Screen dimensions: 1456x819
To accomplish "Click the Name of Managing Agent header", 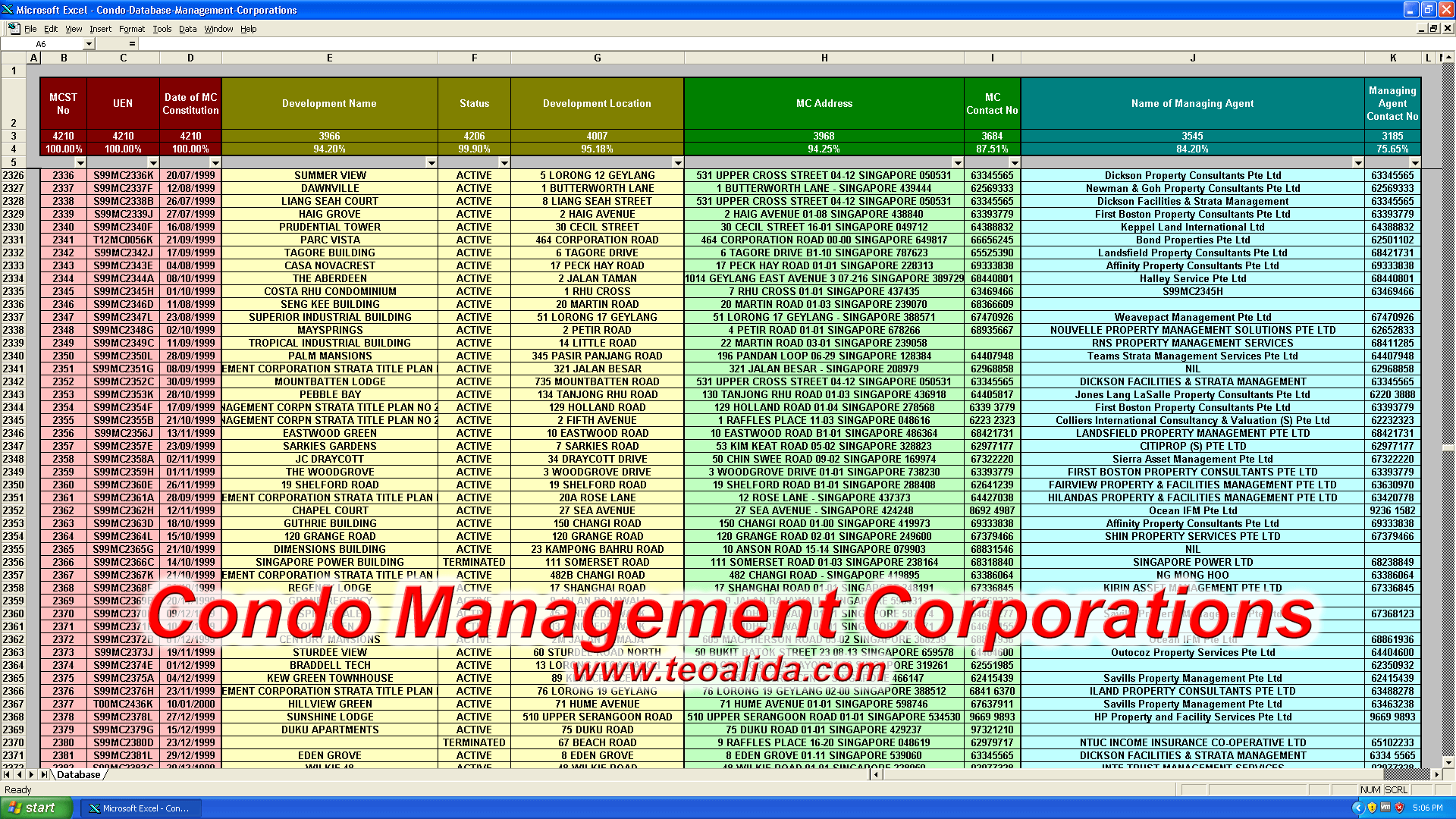I will click(1193, 103).
